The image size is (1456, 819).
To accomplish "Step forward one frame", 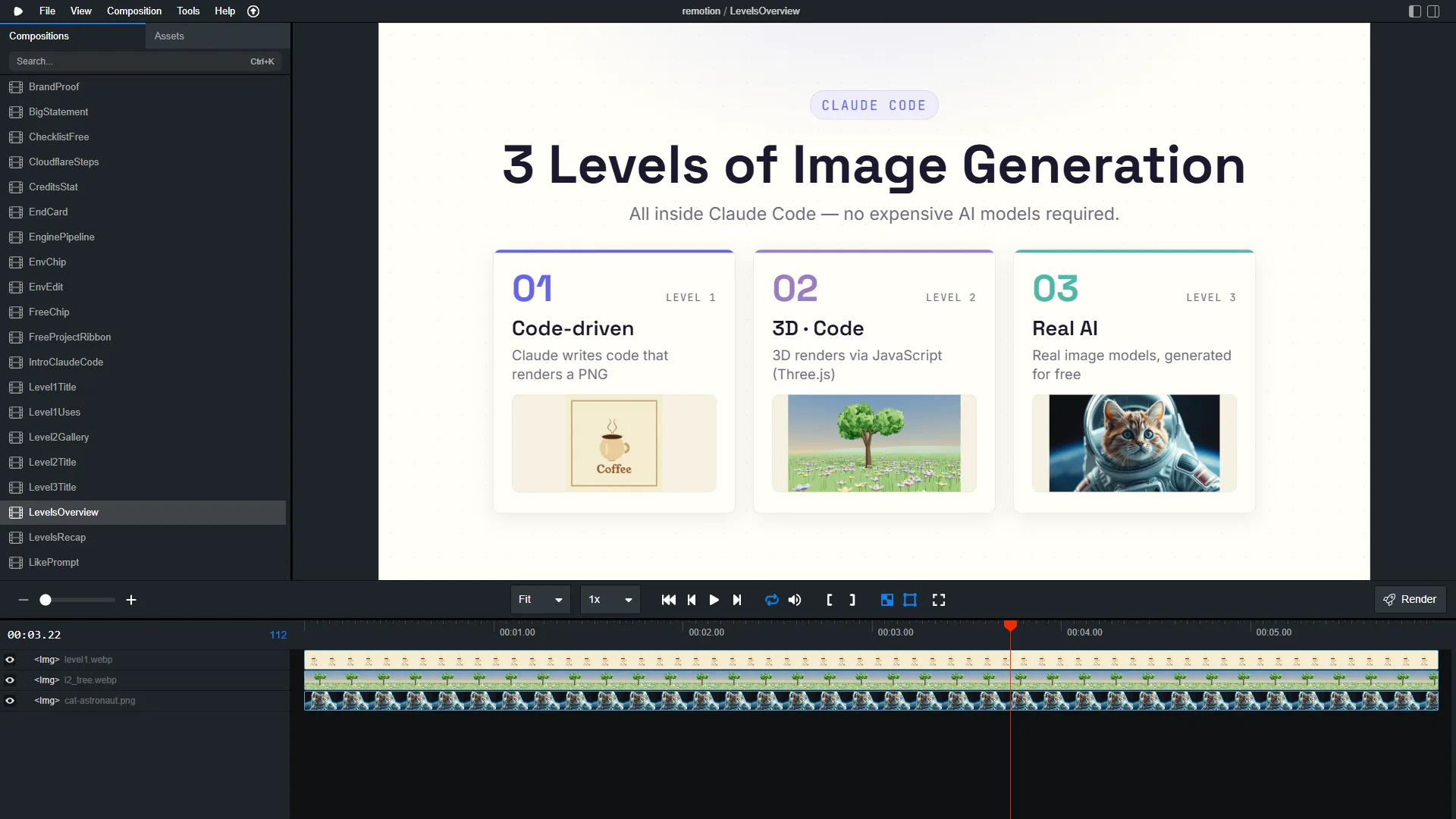I will [737, 600].
